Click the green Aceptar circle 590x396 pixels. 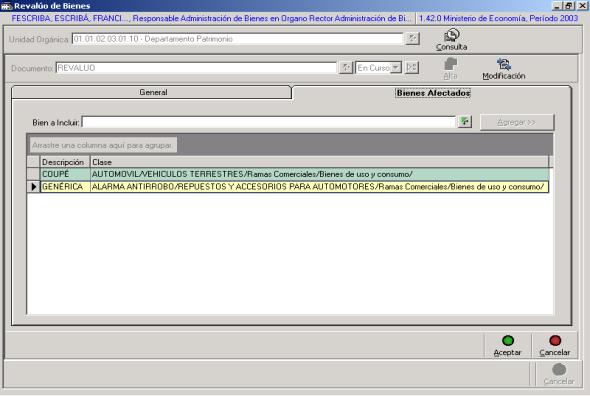[508, 341]
